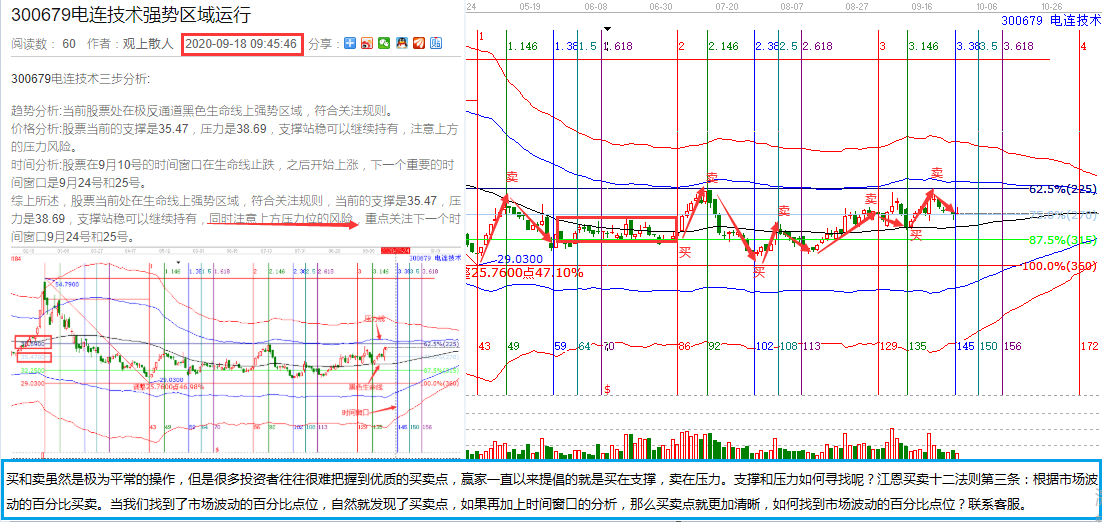
Task: Click the boxed publish date 2020-09-18 09:45:46
Action: (241, 44)
